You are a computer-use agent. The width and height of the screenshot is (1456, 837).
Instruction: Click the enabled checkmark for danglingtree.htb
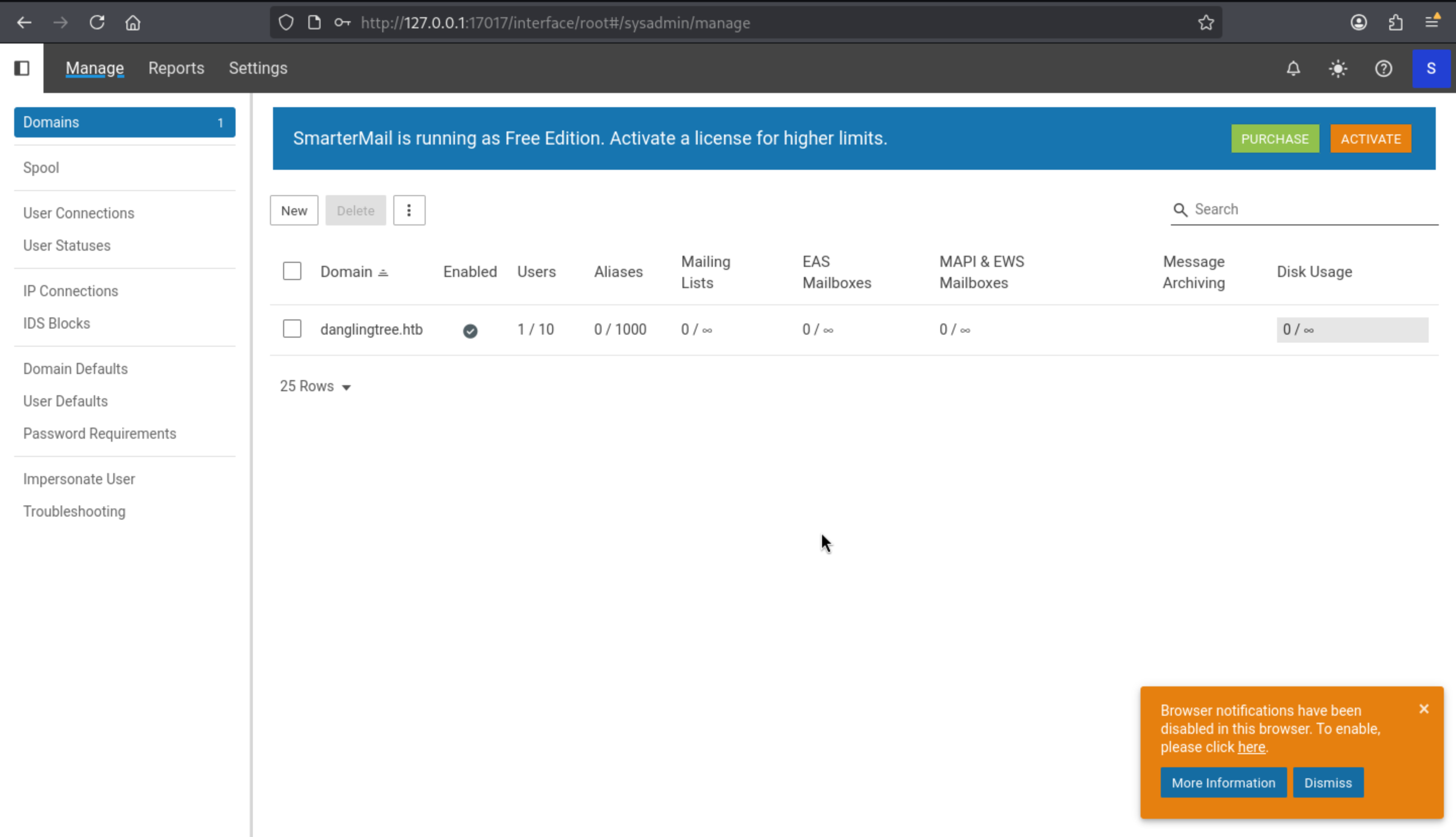(x=470, y=331)
